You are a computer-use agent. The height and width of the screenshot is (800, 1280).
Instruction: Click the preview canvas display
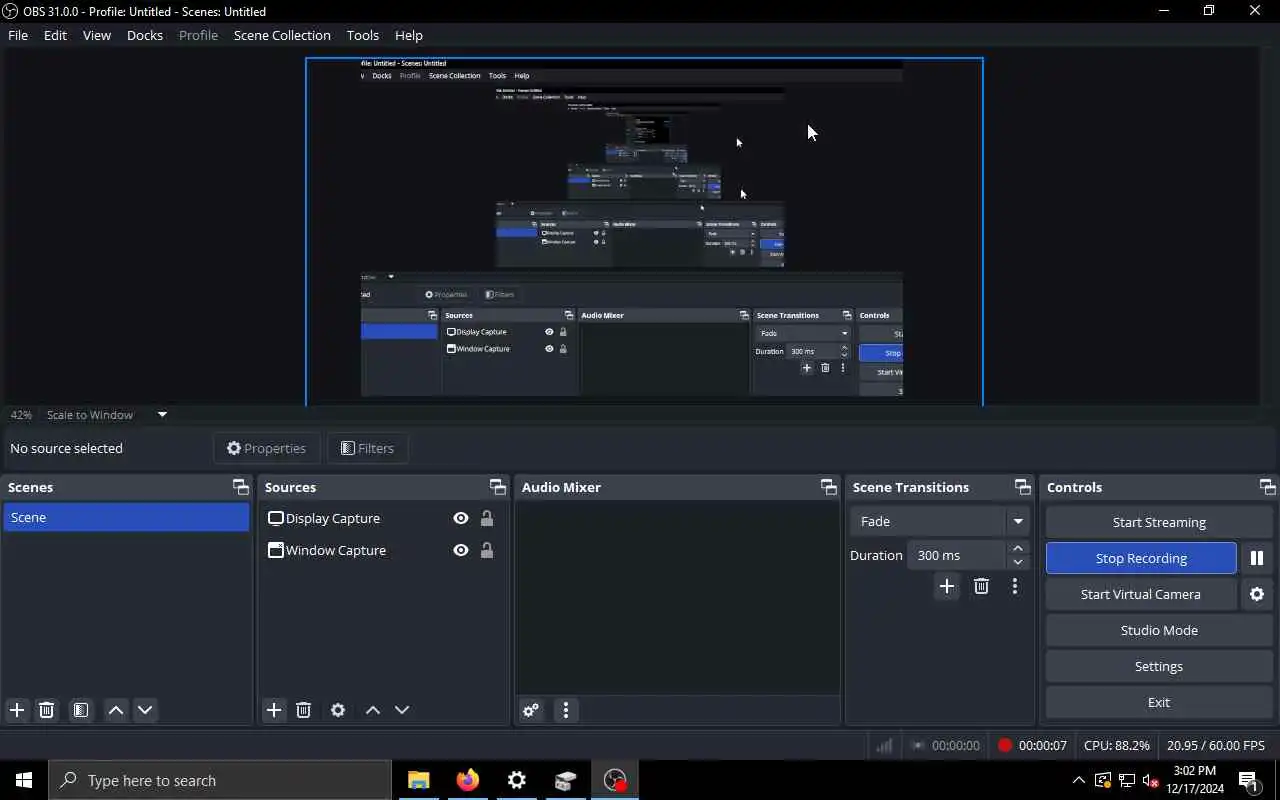(644, 231)
